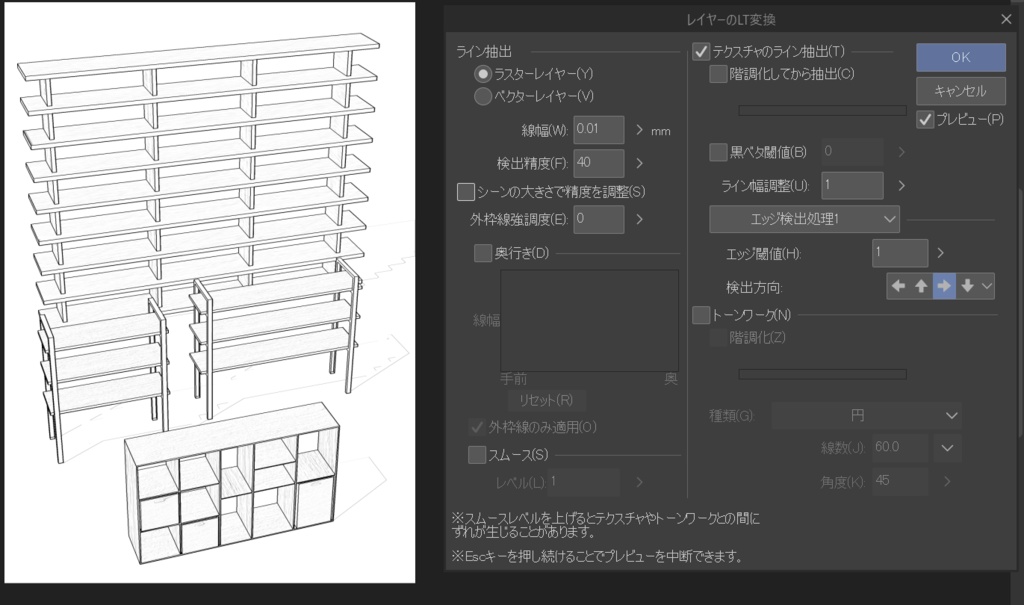
Task: Click the 線幅 input field showing 0.01
Action: pos(598,129)
